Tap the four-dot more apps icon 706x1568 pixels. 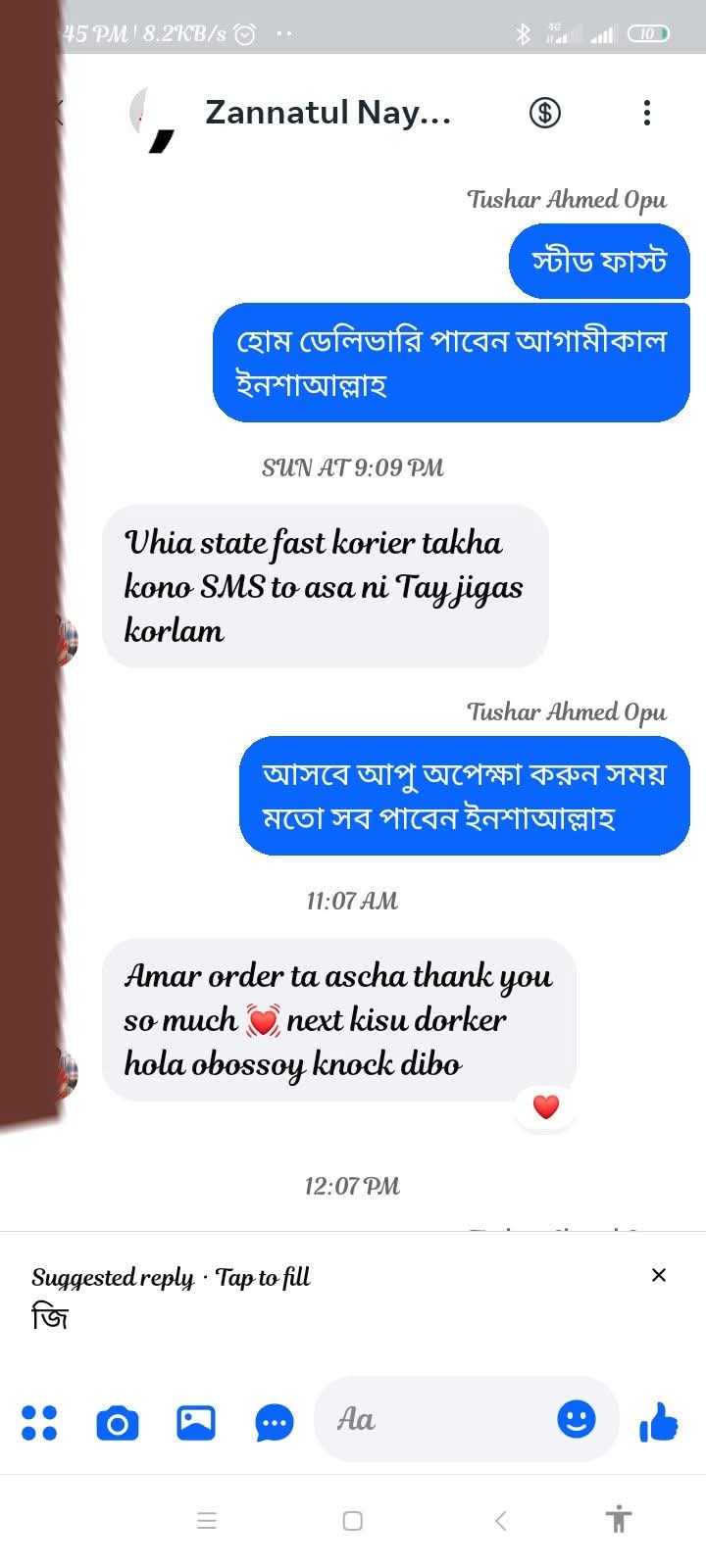pyautogui.click(x=39, y=1423)
